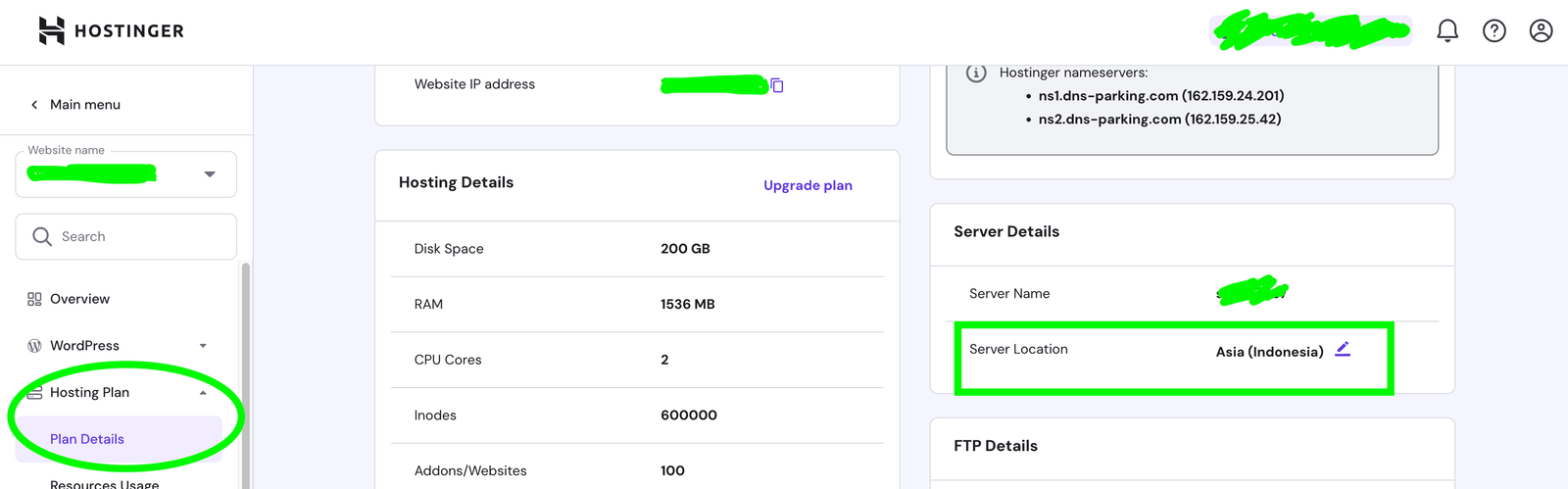This screenshot has height=489, width=1568.
Task: Click the Overview grid icon
Action: click(34, 299)
